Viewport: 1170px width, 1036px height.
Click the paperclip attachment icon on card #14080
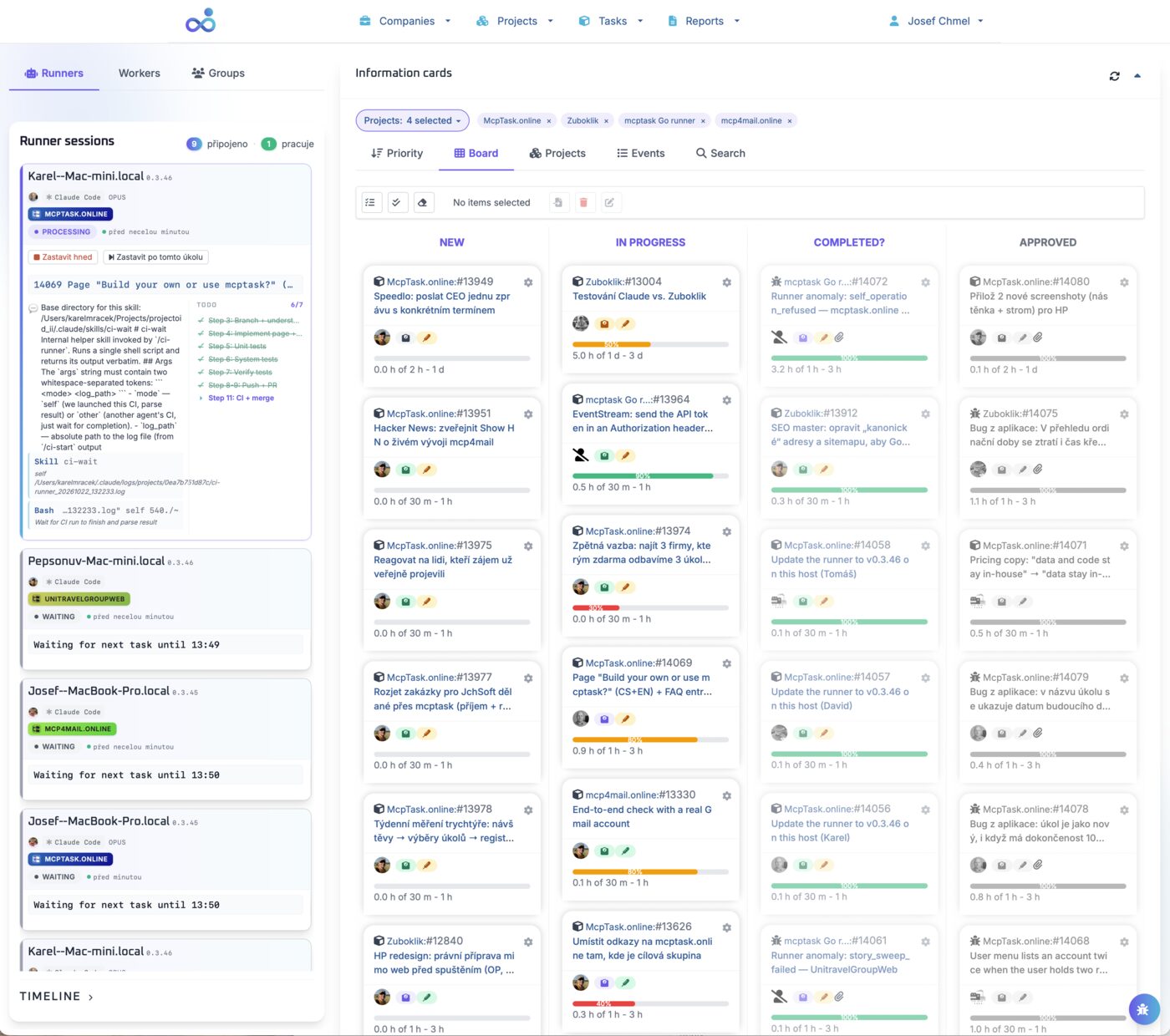point(1038,338)
